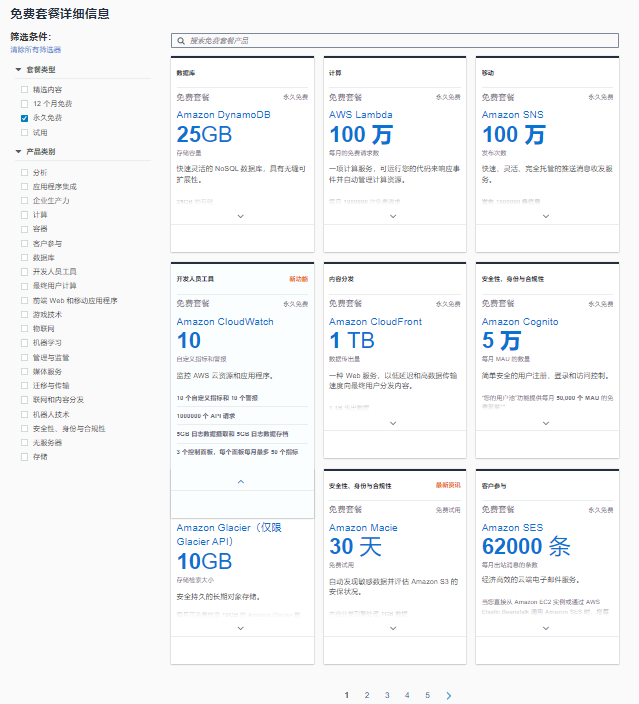The height and width of the screenshot is (704, 639).
Task: Click the search magnifier icon
Action: coord(181,41)
